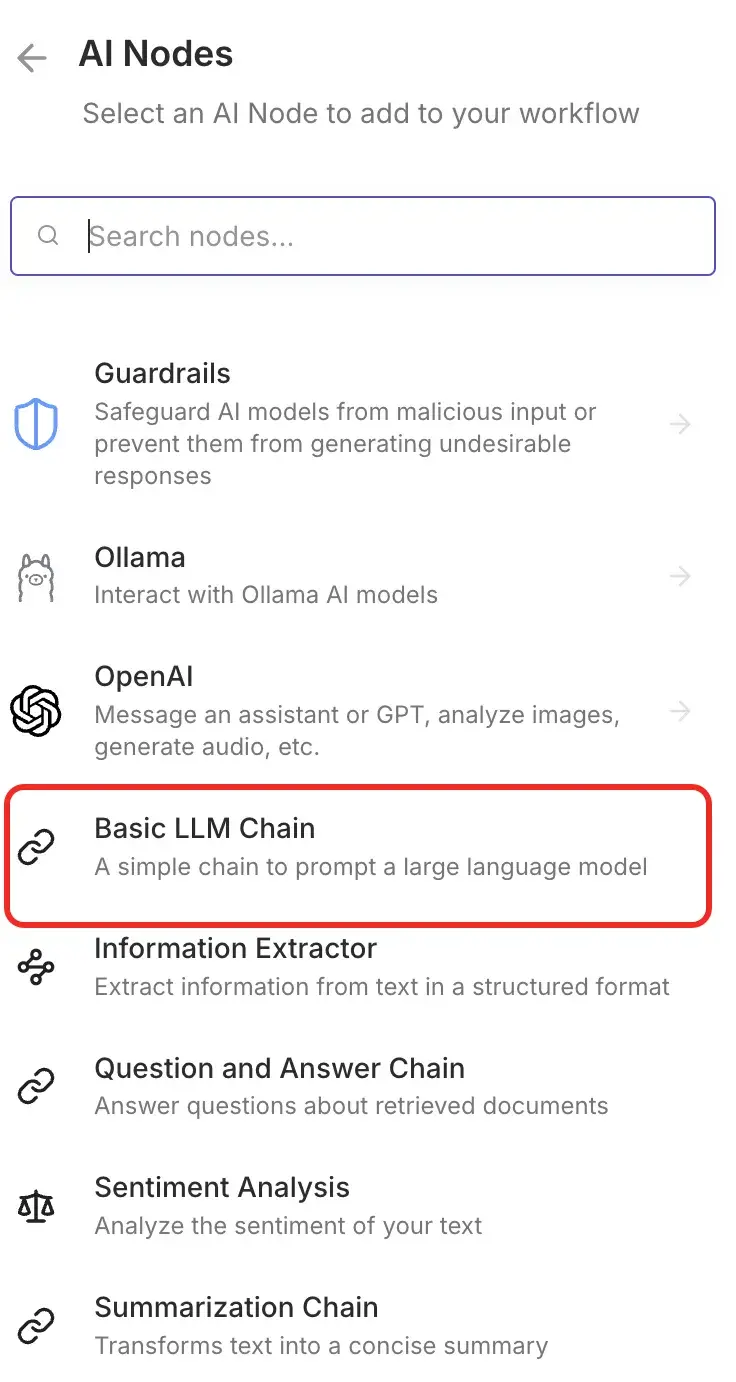Screen dimensions: 736x1382
Task: Click the OpenAI logo icon
Action: [x=36, y=711]
